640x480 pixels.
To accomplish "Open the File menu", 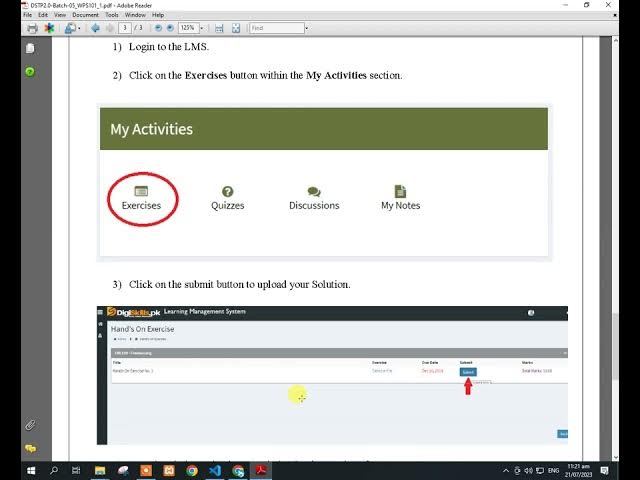I will point(28,15).
